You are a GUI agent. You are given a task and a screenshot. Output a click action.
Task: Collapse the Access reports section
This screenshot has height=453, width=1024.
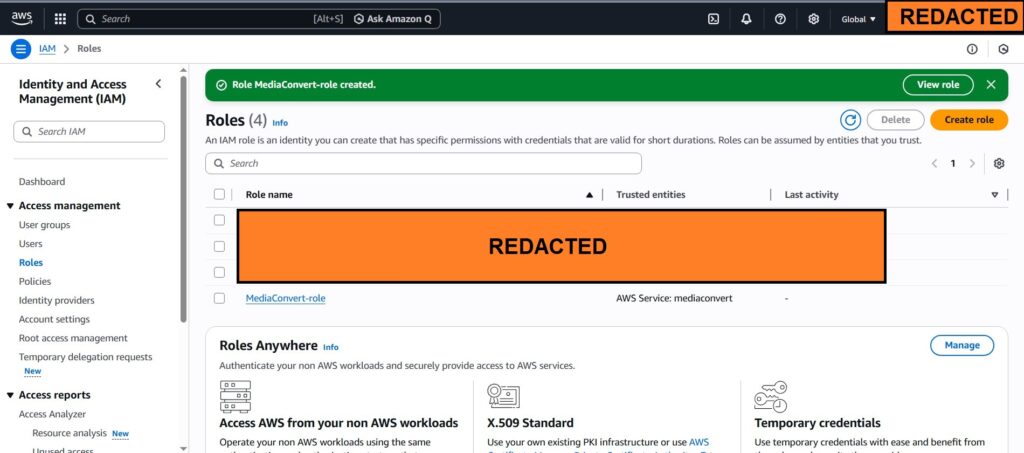tap(9, 395)
